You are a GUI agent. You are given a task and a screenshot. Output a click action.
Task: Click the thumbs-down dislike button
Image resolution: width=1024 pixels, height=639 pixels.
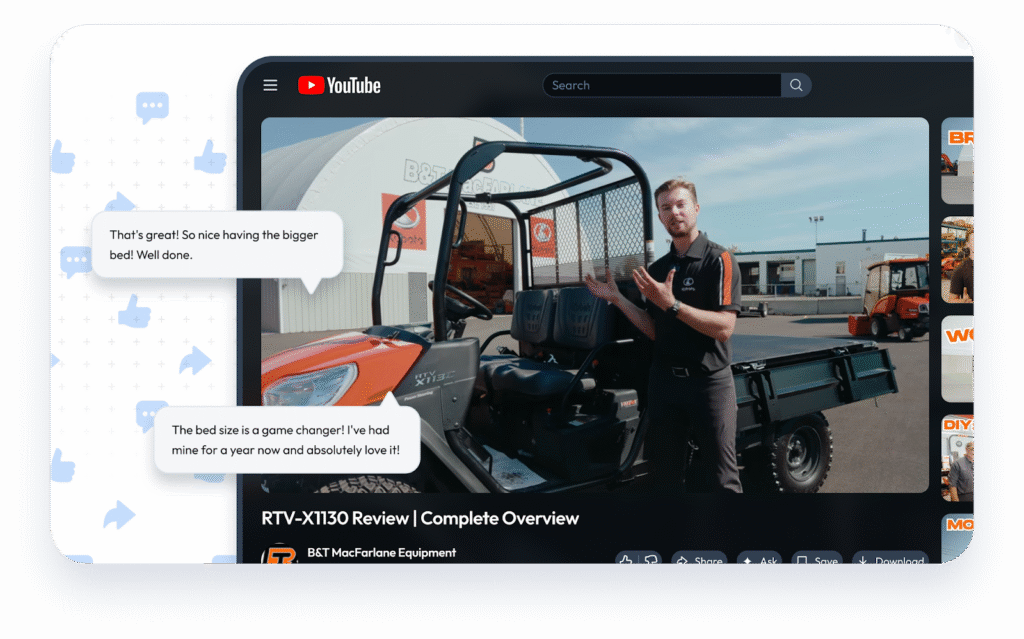651,559
